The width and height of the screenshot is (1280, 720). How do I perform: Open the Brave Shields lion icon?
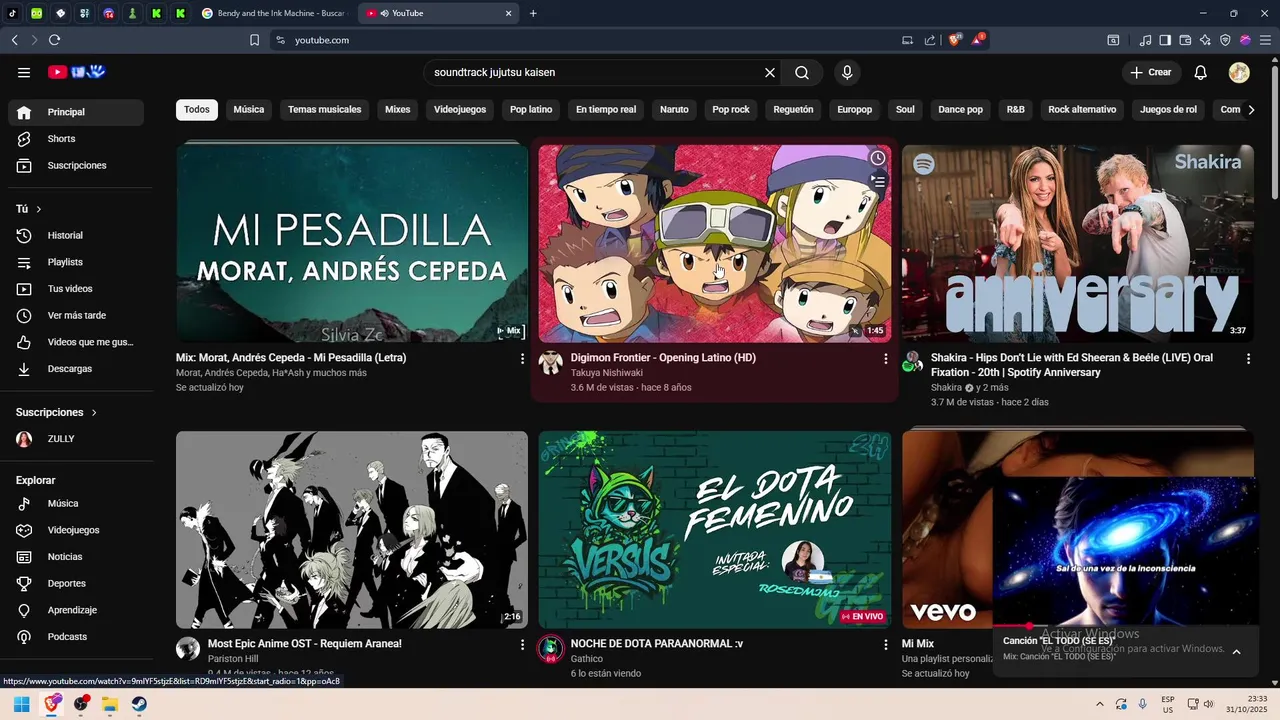click(x=955, y=40)
